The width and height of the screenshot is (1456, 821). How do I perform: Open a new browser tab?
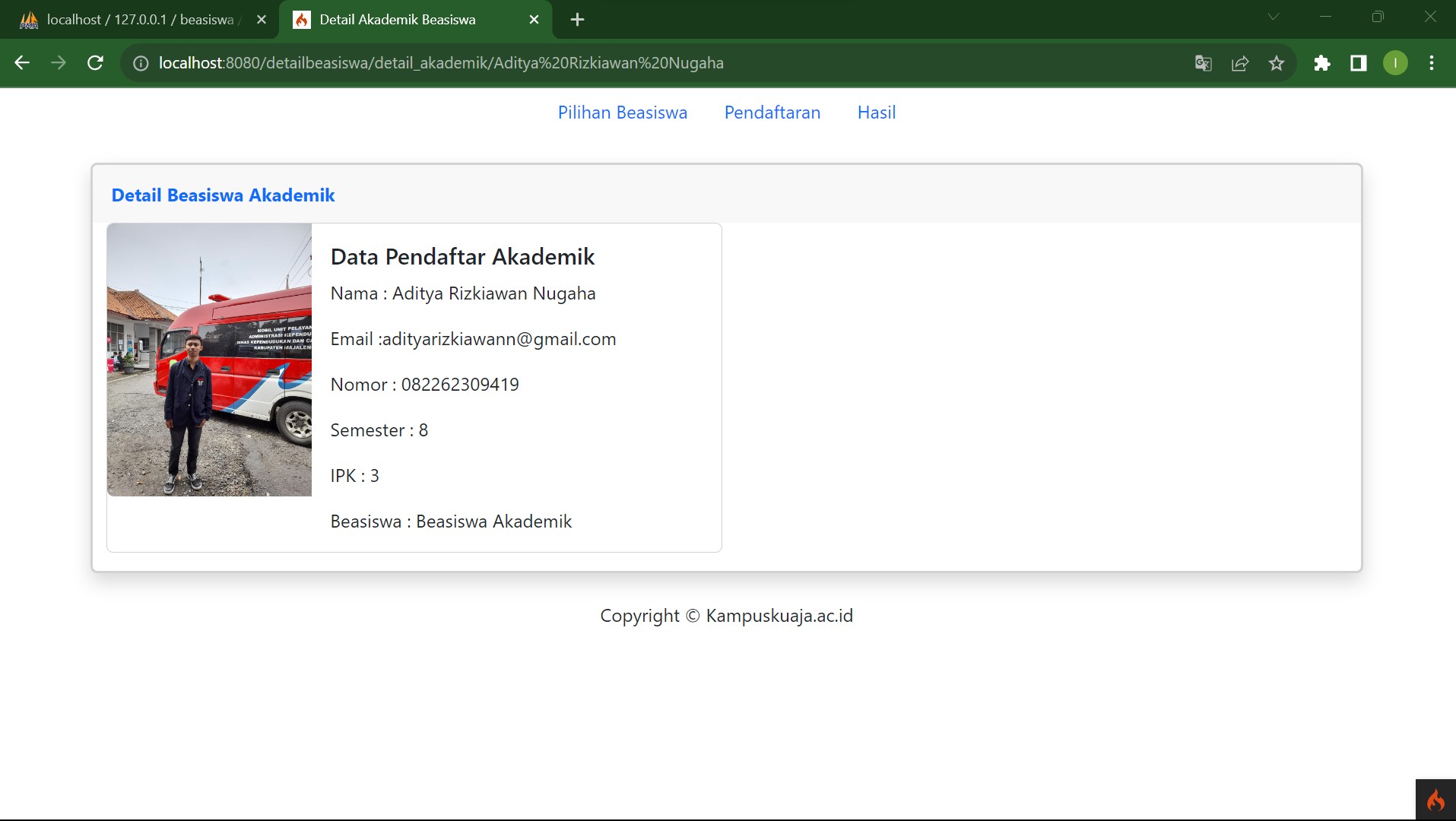577,20
